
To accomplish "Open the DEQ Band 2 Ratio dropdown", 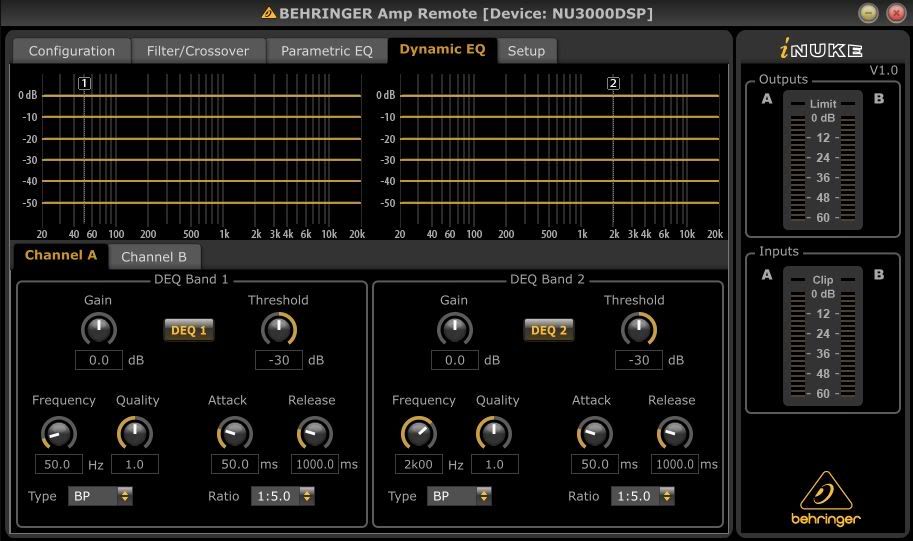I will pos(643,496).
